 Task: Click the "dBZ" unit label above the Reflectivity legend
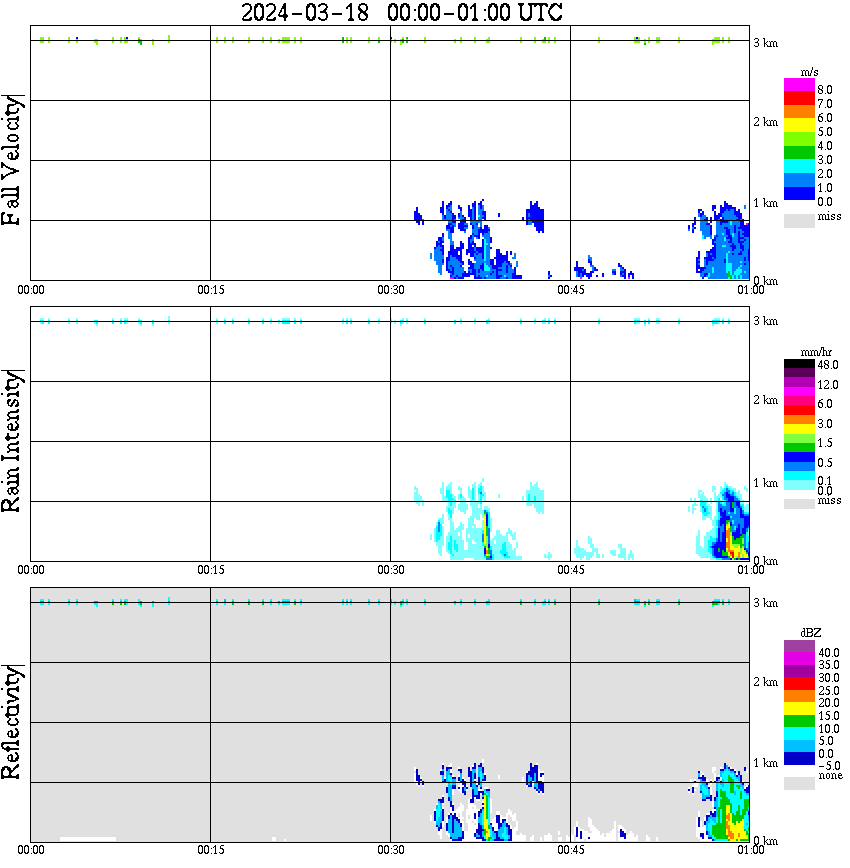point(811,633)
